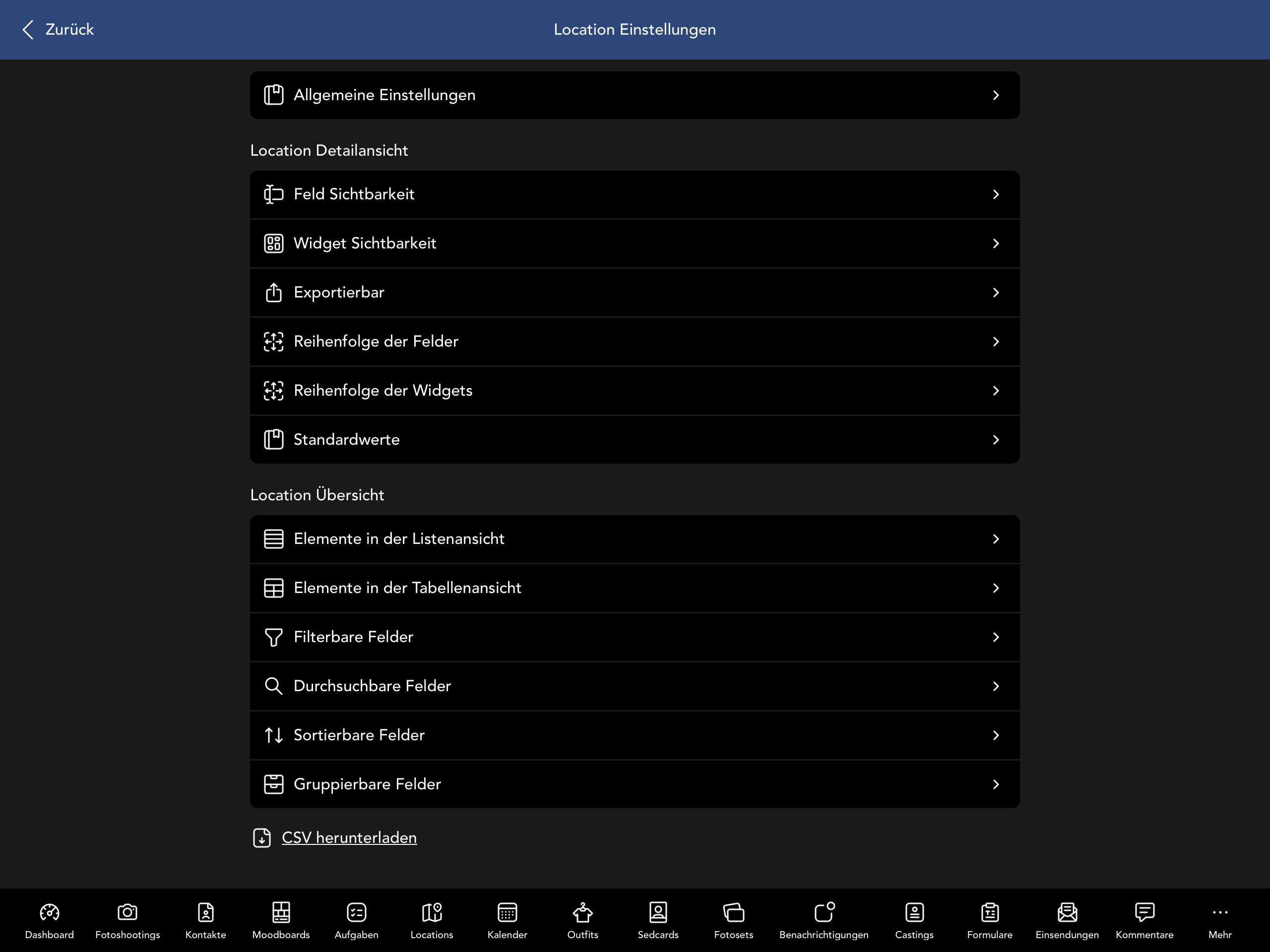Open the Einsendungen envelope icon
Screen dimensions: 1270x952
pyautogui.click(x=1067, y=912)
